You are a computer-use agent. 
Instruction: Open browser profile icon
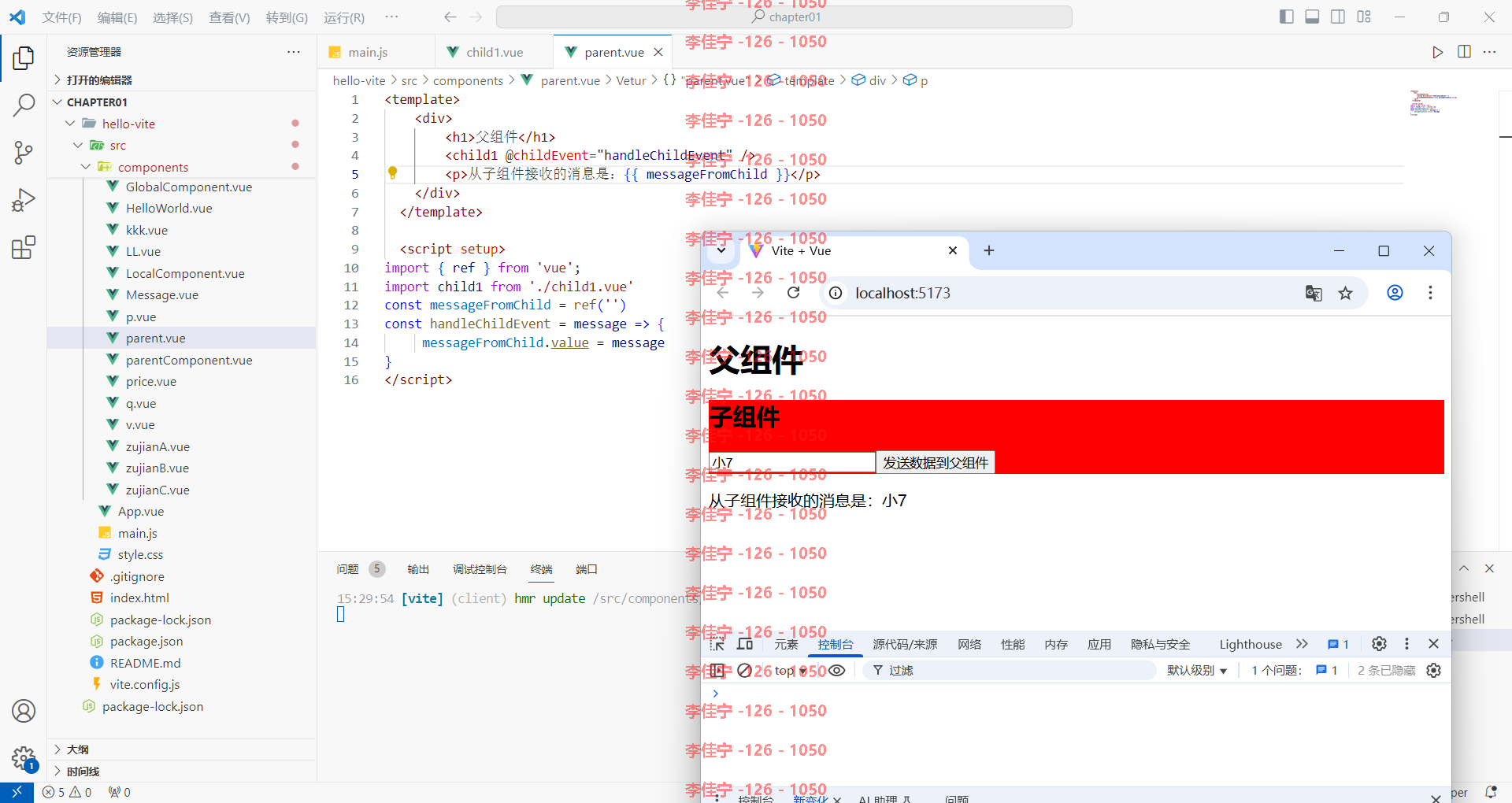[1395, 293]
